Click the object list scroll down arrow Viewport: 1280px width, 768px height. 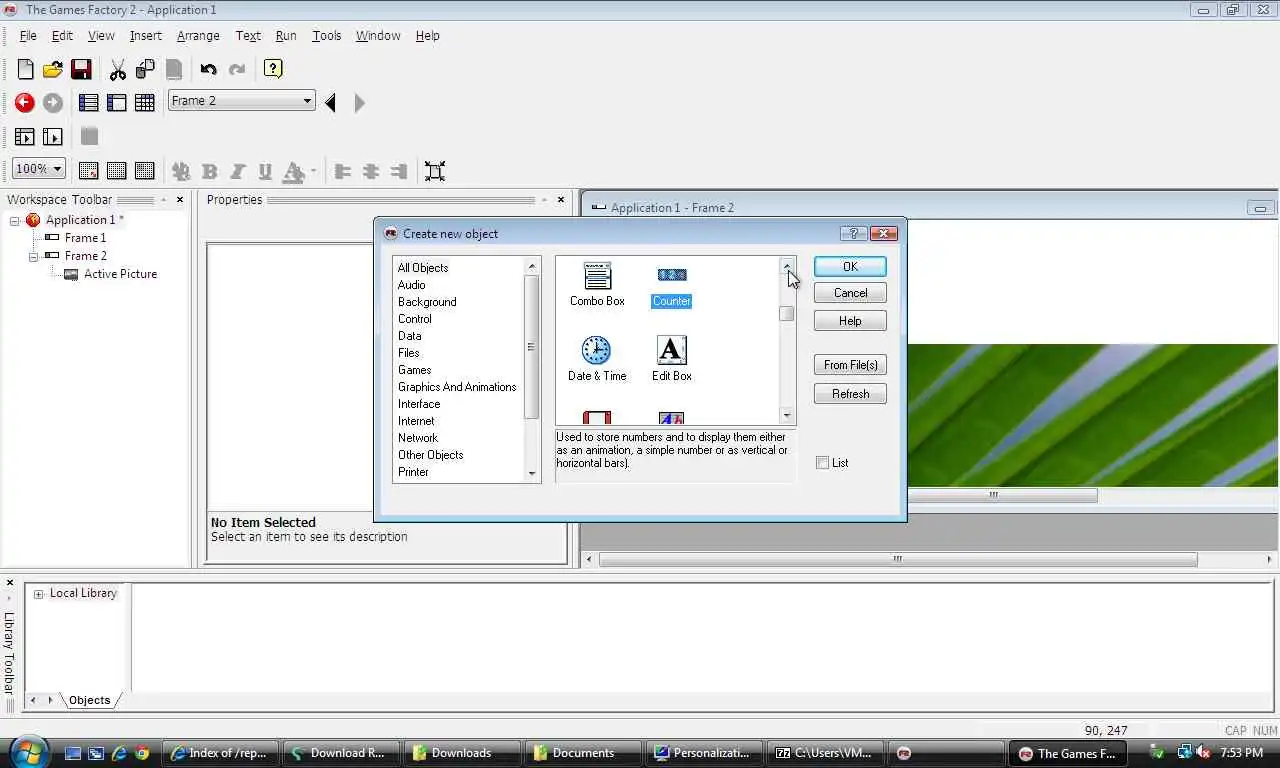tap(787, 416)
